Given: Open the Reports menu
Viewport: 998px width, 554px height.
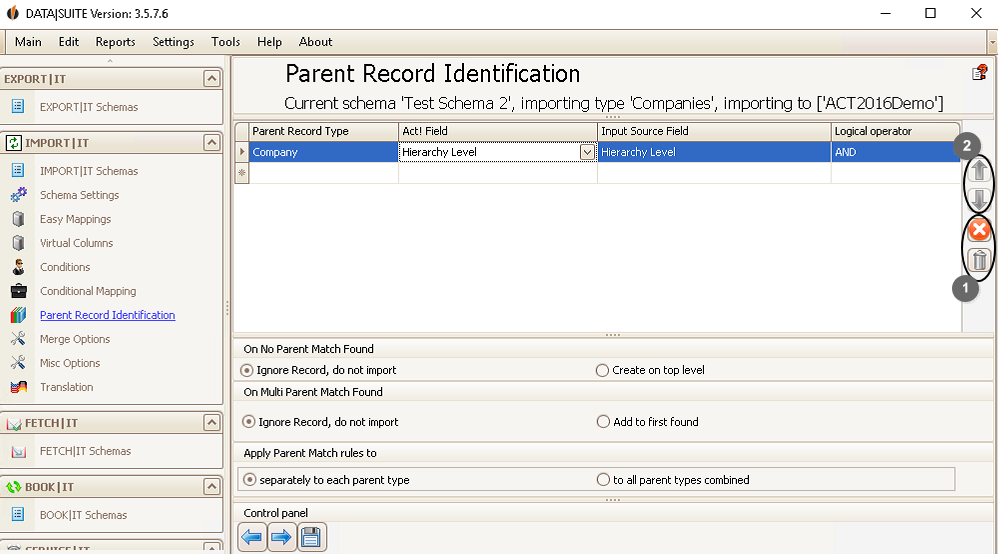Looking at the screenshot, I should pos(115,42).
